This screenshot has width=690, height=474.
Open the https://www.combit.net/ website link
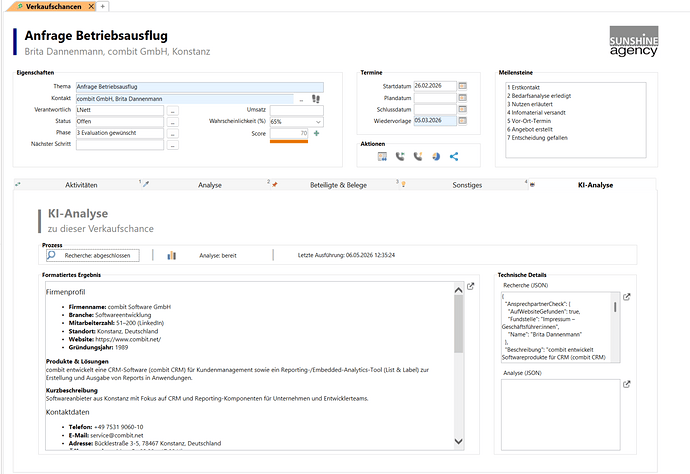(x=128, y=339)
